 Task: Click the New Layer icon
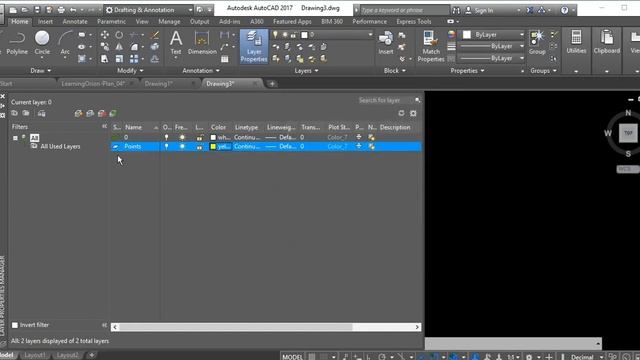[78, 113]
